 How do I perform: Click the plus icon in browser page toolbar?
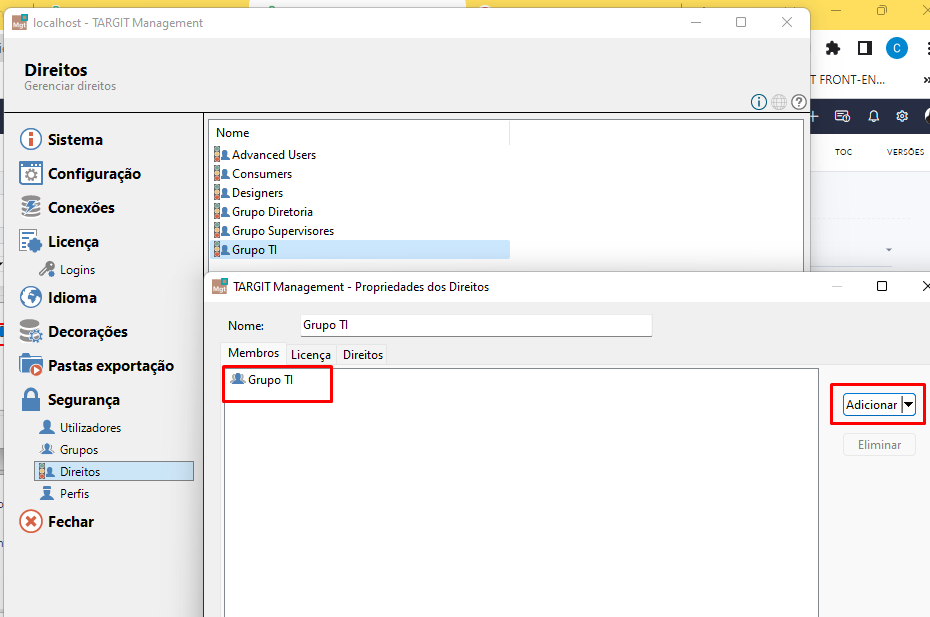point(814,116)
